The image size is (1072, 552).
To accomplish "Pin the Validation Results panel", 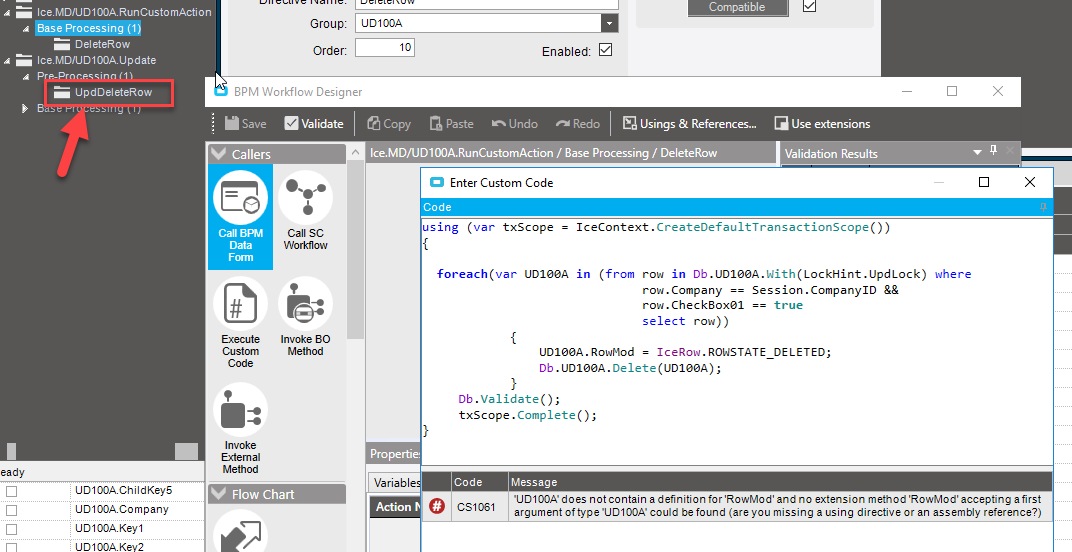I will pyautogui.click(x=993, y=152).
